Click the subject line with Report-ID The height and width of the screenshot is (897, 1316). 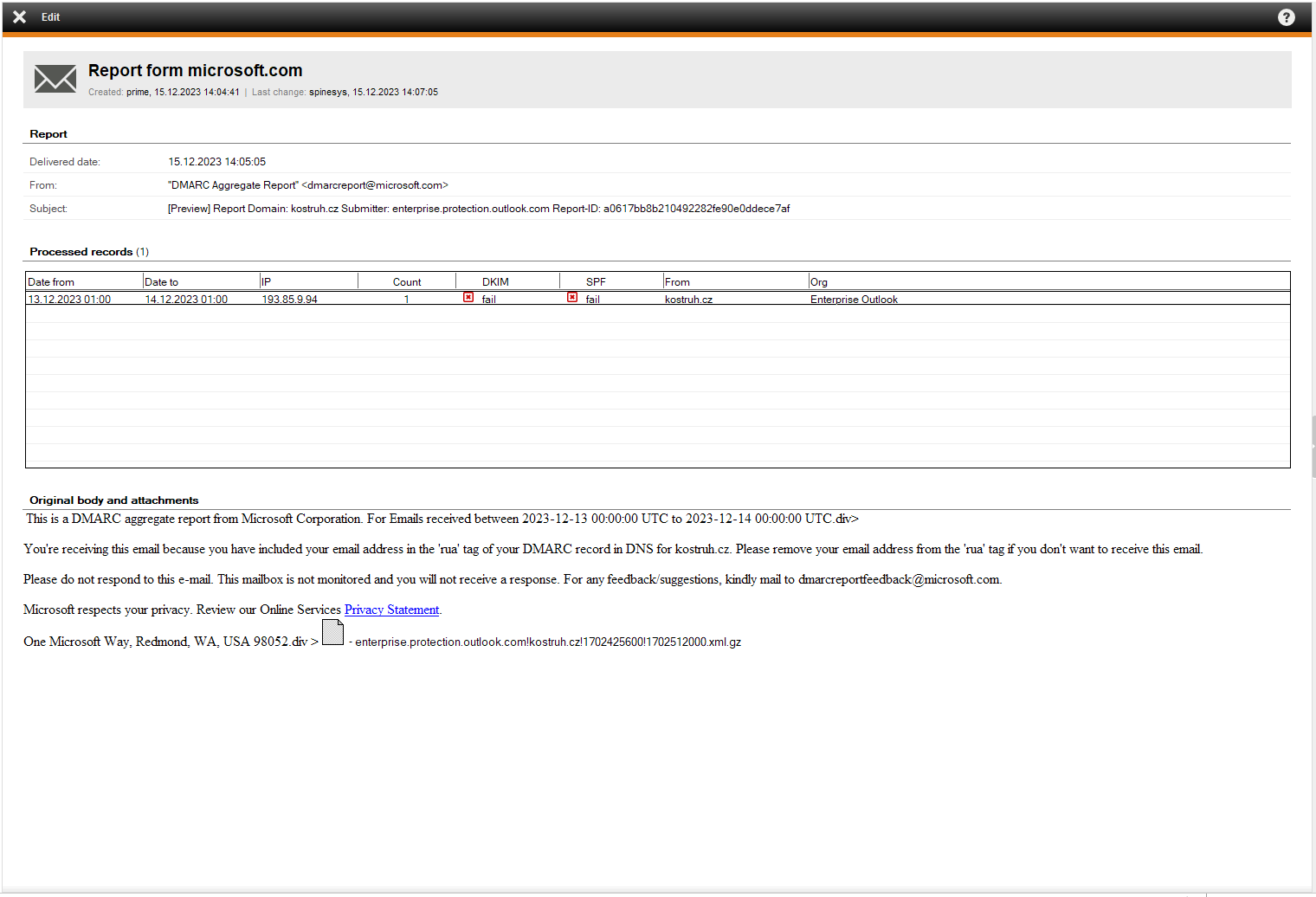coord(479,209)
